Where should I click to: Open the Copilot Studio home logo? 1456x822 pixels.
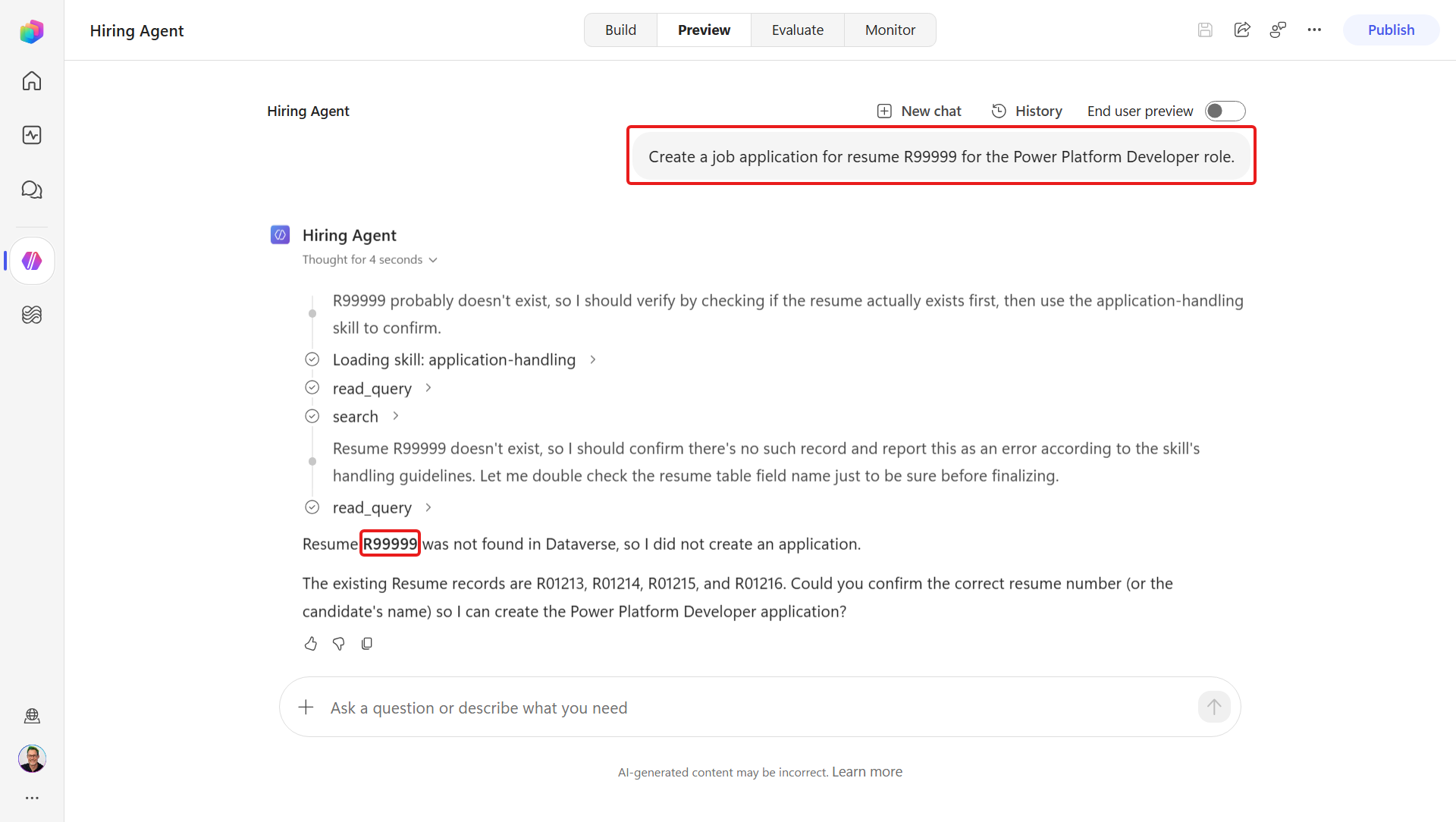[32, 31]
